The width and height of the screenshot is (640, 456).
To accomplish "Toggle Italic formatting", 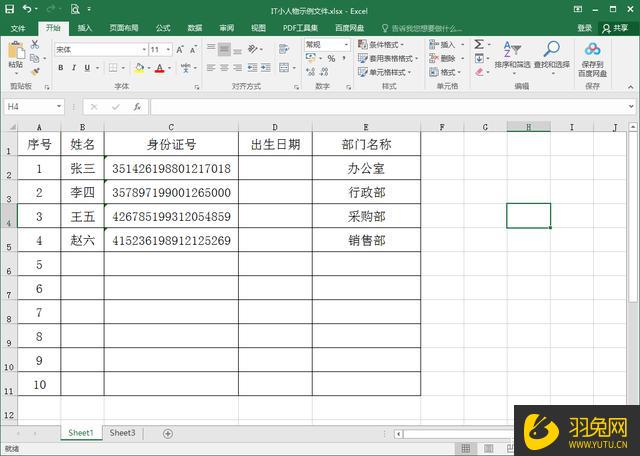I will (x=74, y=68).
